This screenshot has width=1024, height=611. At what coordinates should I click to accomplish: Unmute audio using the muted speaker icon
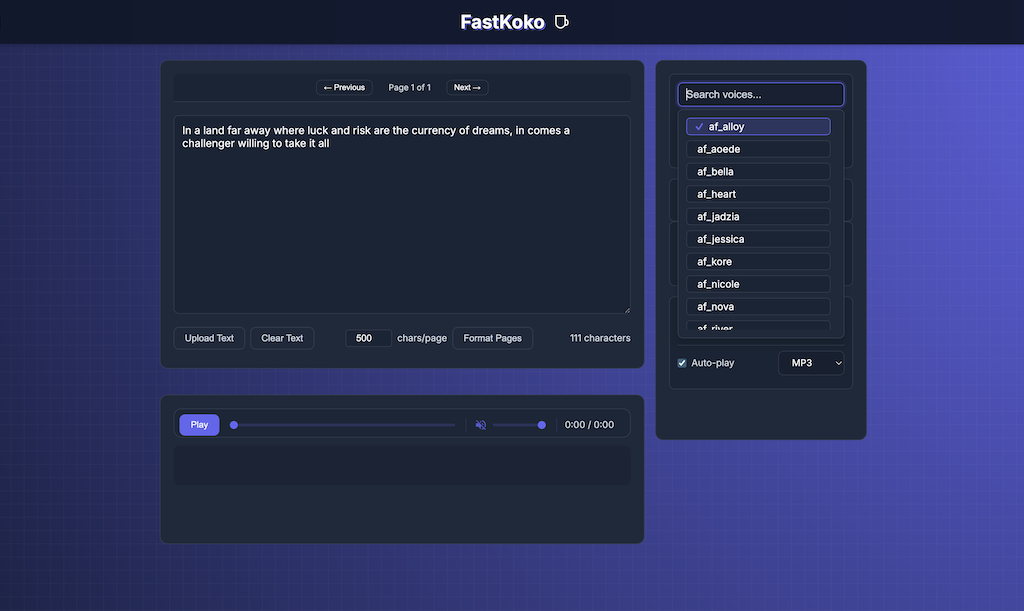pos(481,425)
